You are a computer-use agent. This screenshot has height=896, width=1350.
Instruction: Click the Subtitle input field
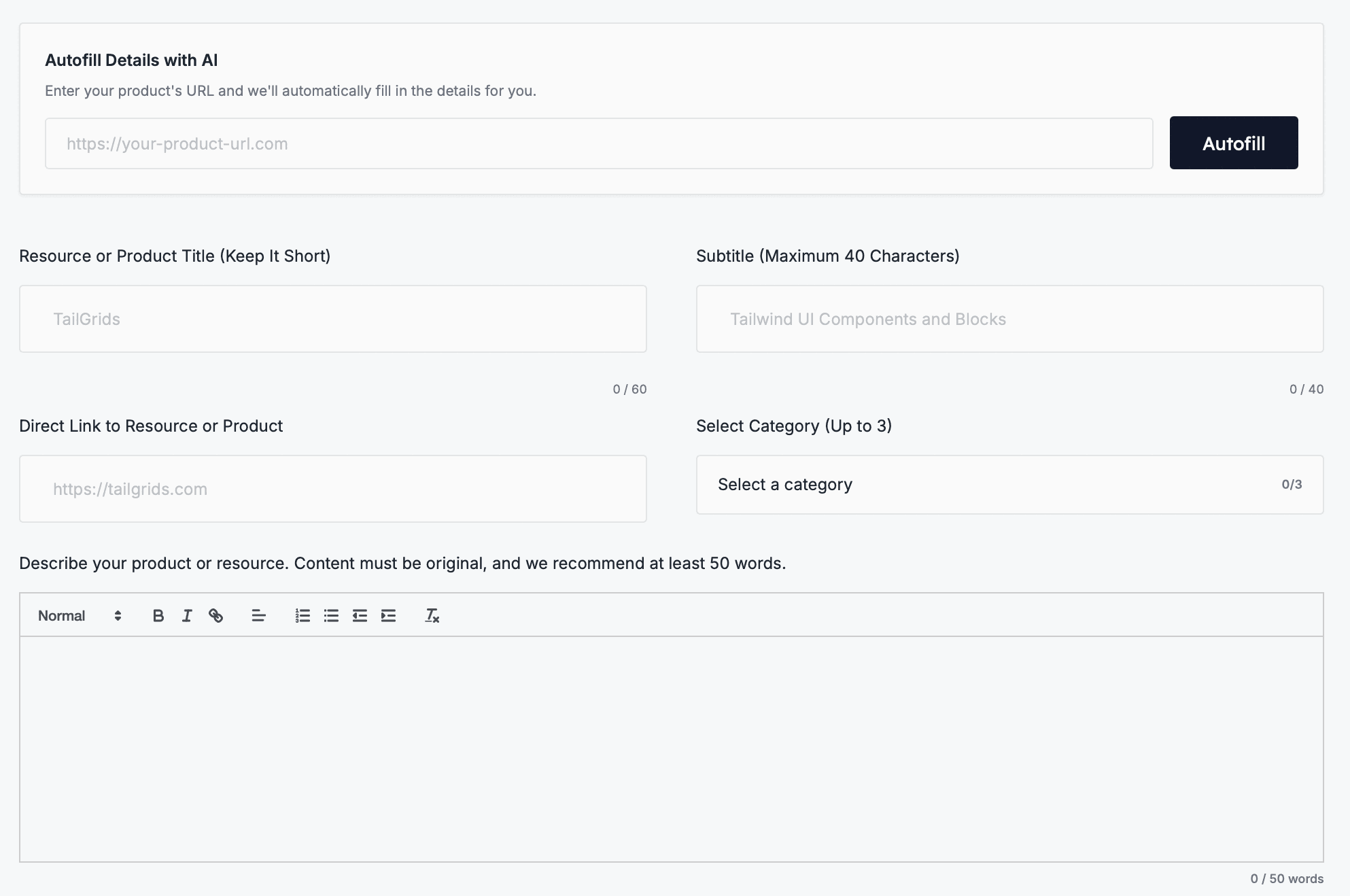[1009, 319]
